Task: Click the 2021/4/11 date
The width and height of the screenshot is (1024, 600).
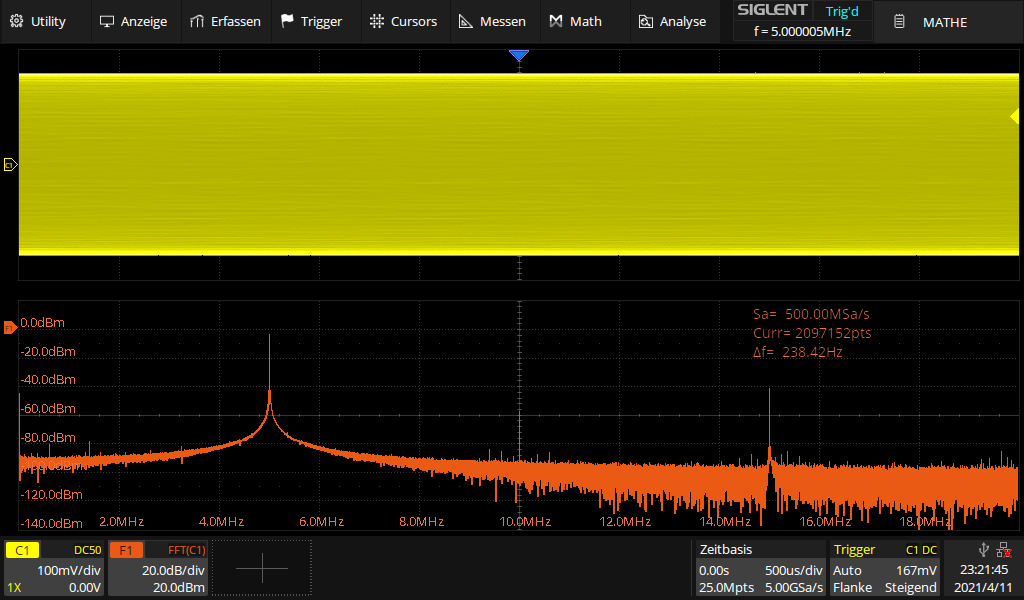Action: pos(982,588)
